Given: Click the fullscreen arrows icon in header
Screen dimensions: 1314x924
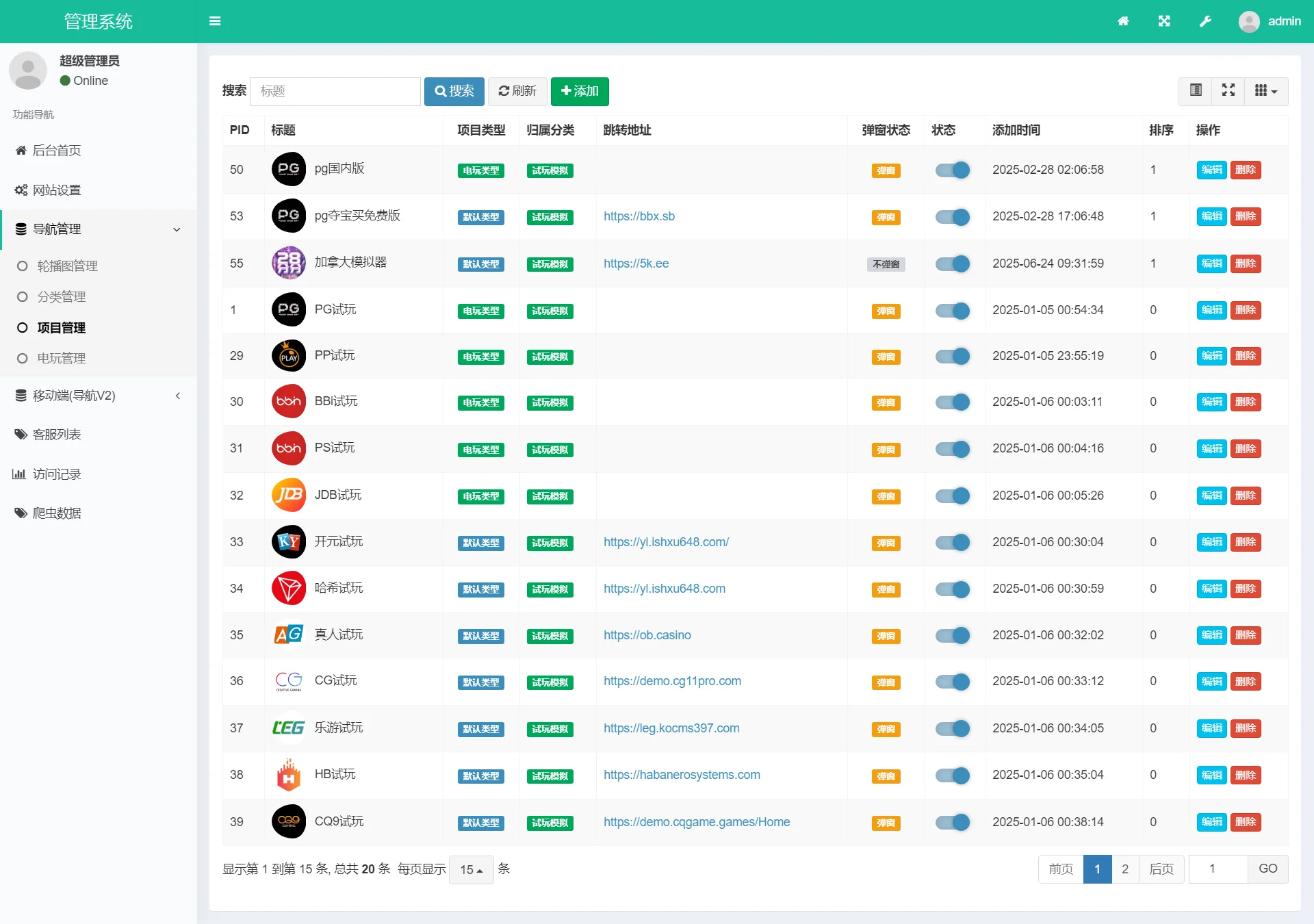Looking at the screenshot, I should [x=1164, y=21].
